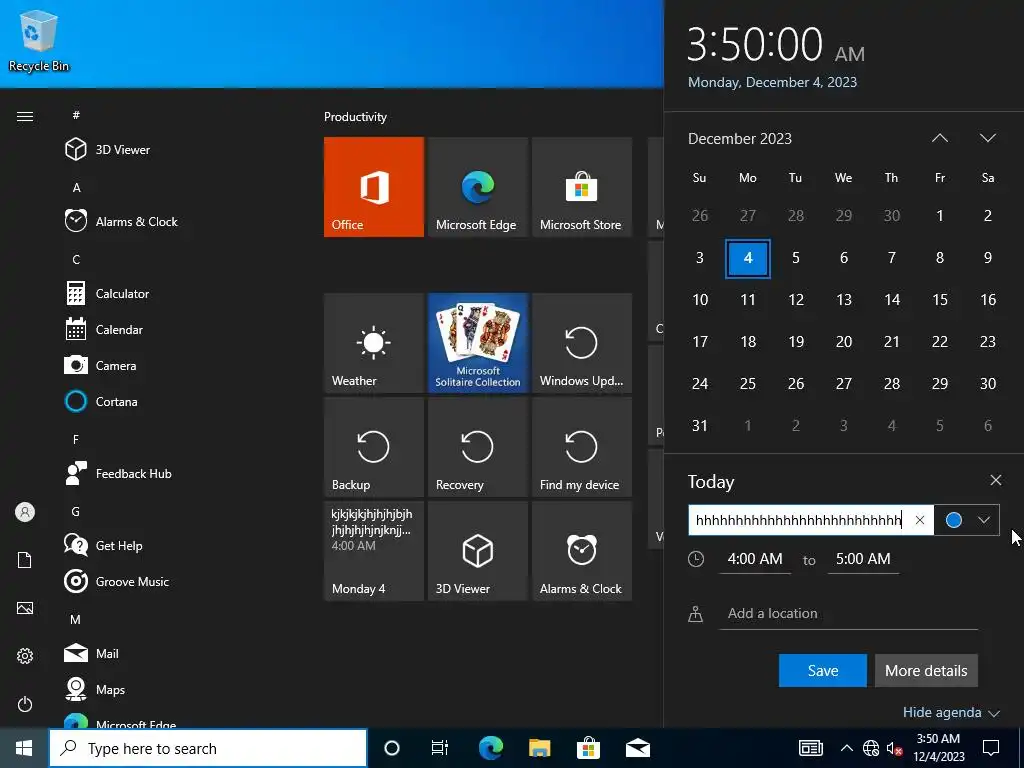Change end time 5:00 AM

[863, 559]
